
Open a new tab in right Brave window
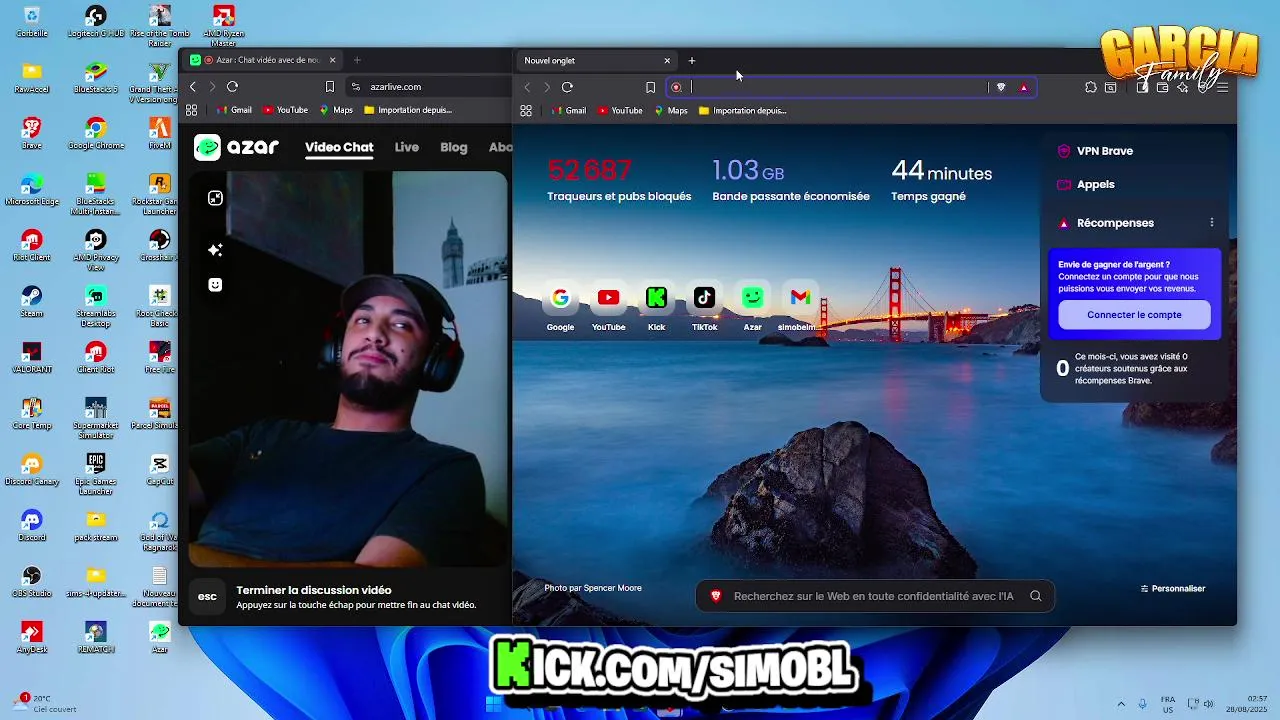[692, 60]
